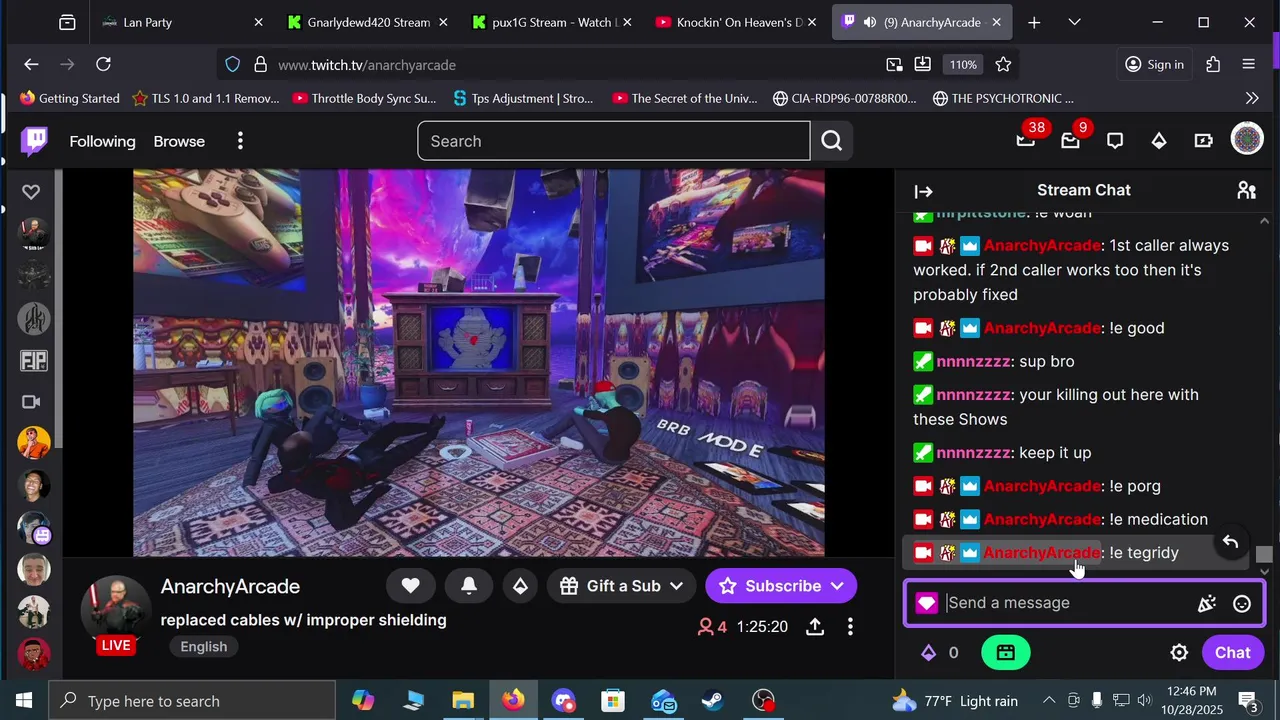
Task: Open the Twitch more options menu
Action: (240, 141)
